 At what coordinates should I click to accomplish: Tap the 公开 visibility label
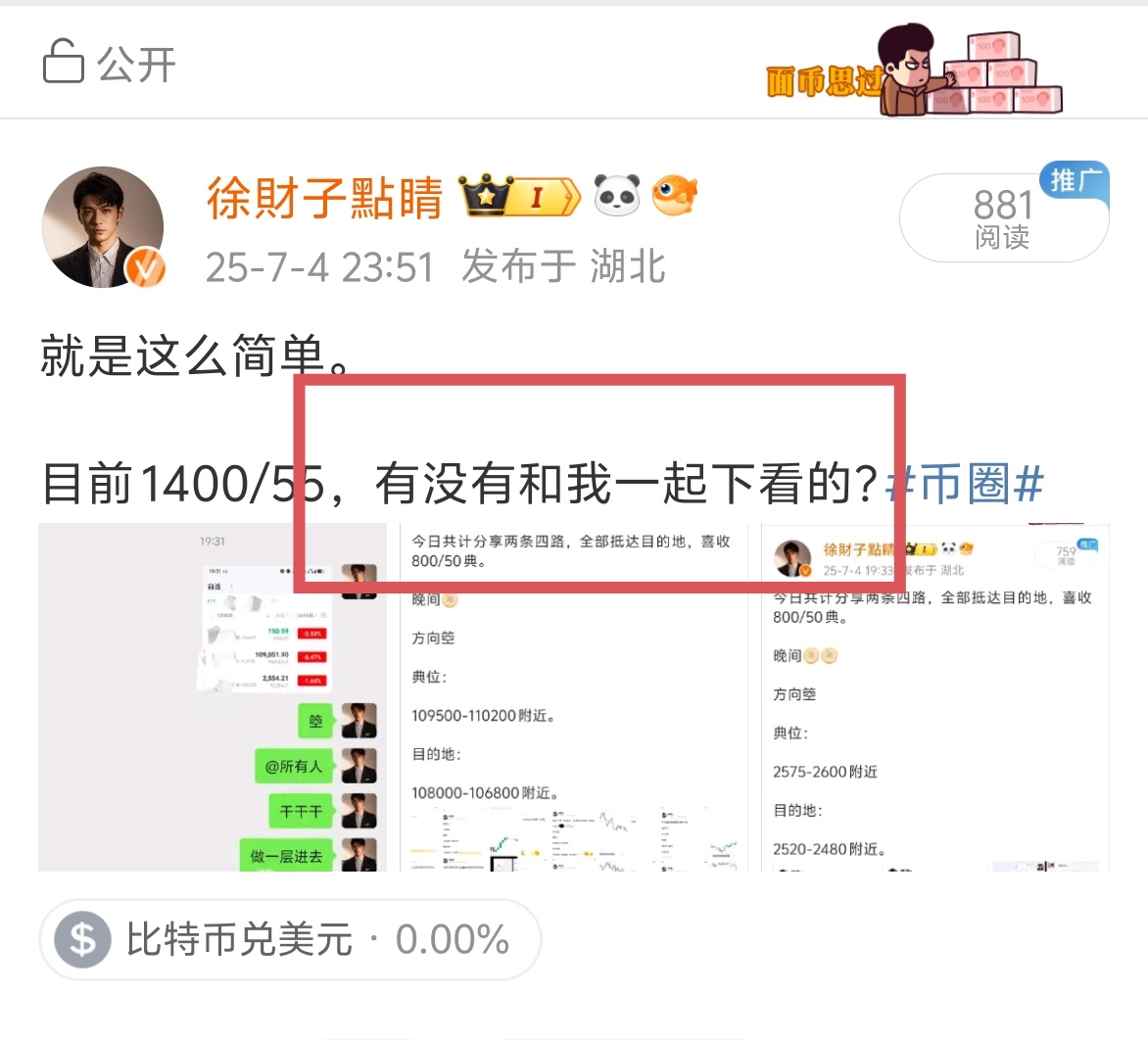(x=136, y=64)
